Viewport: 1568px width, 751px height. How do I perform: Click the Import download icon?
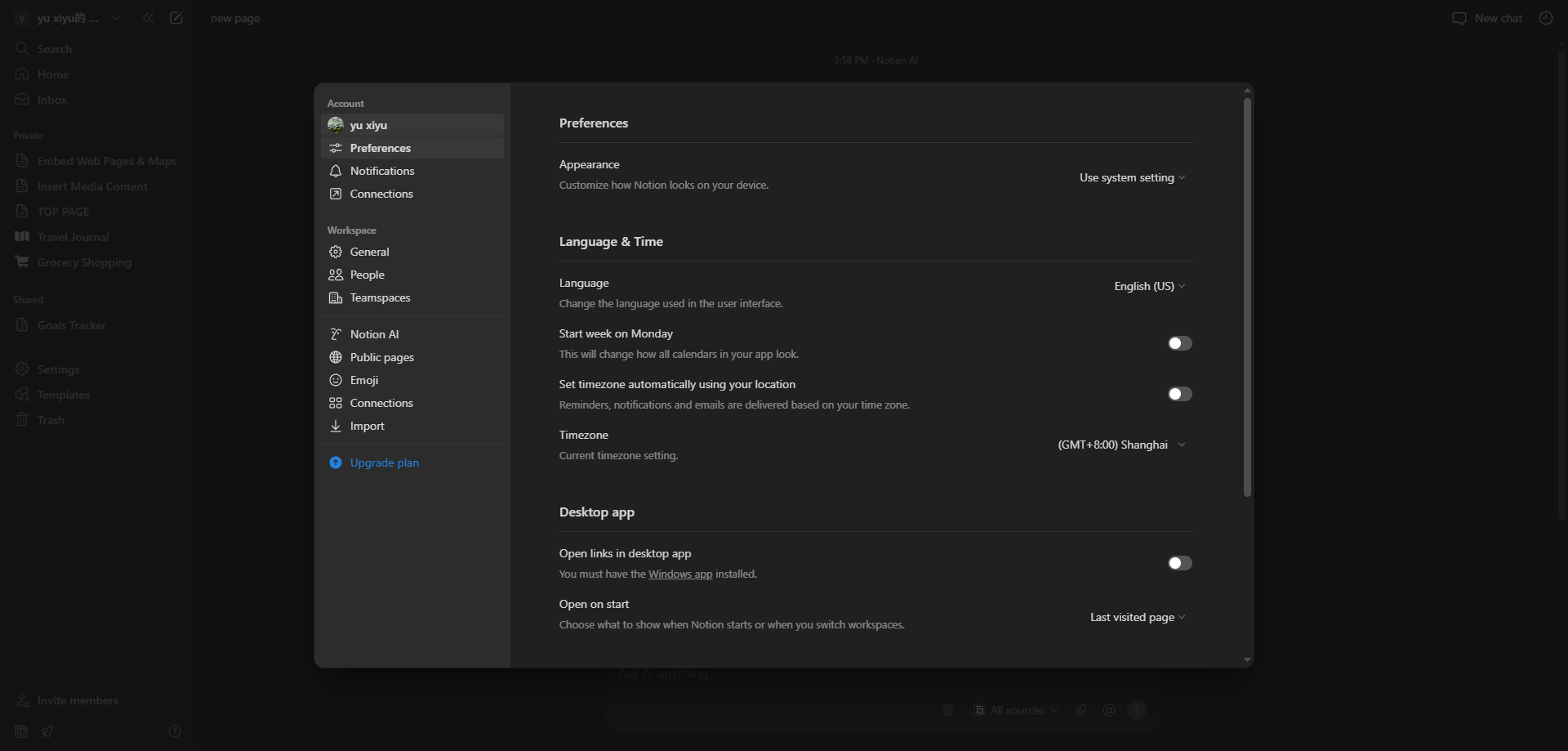point(336,426)
